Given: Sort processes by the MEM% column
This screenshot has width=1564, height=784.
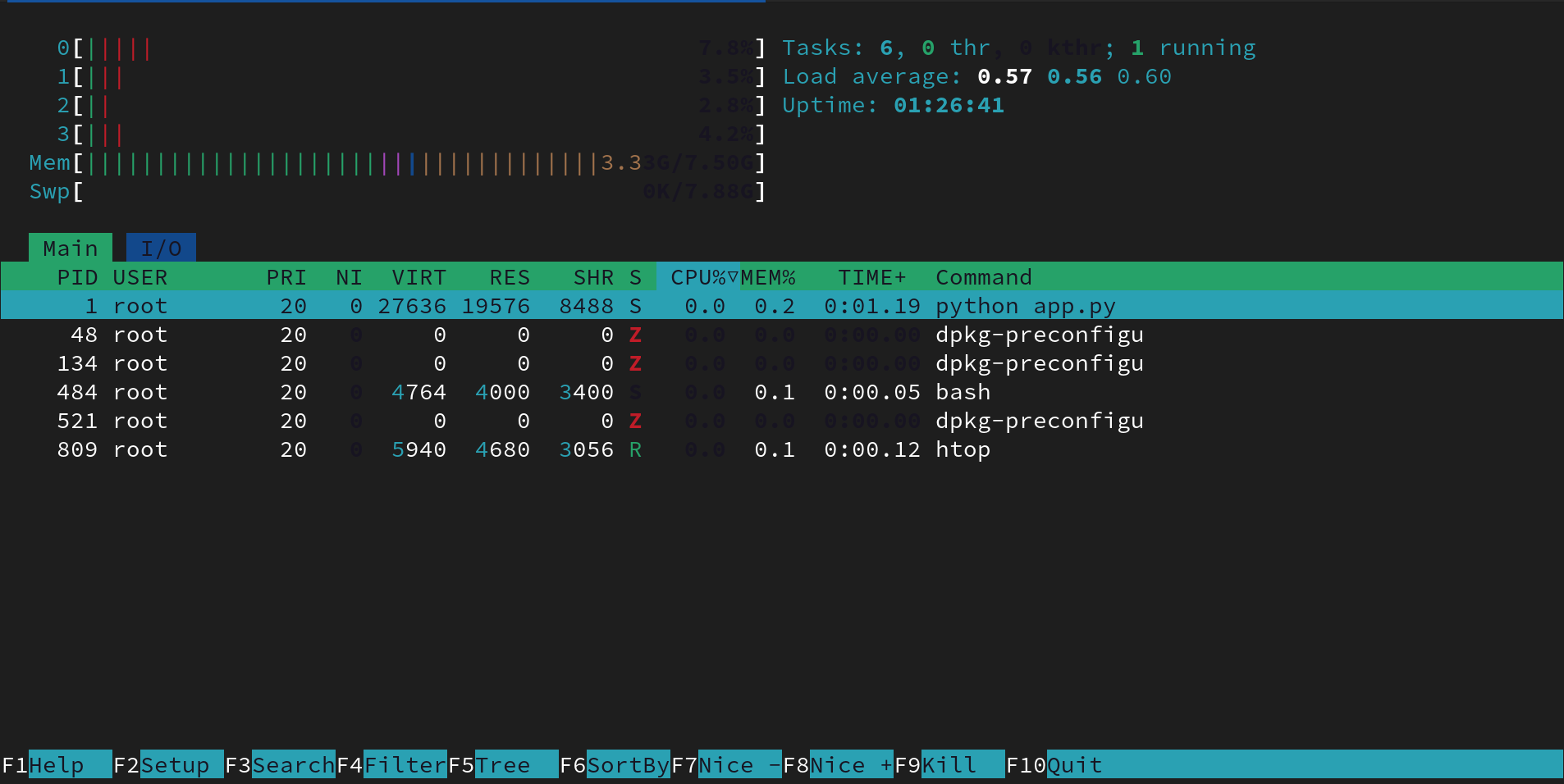Looking at the screenshot, I should pos(767,277).
